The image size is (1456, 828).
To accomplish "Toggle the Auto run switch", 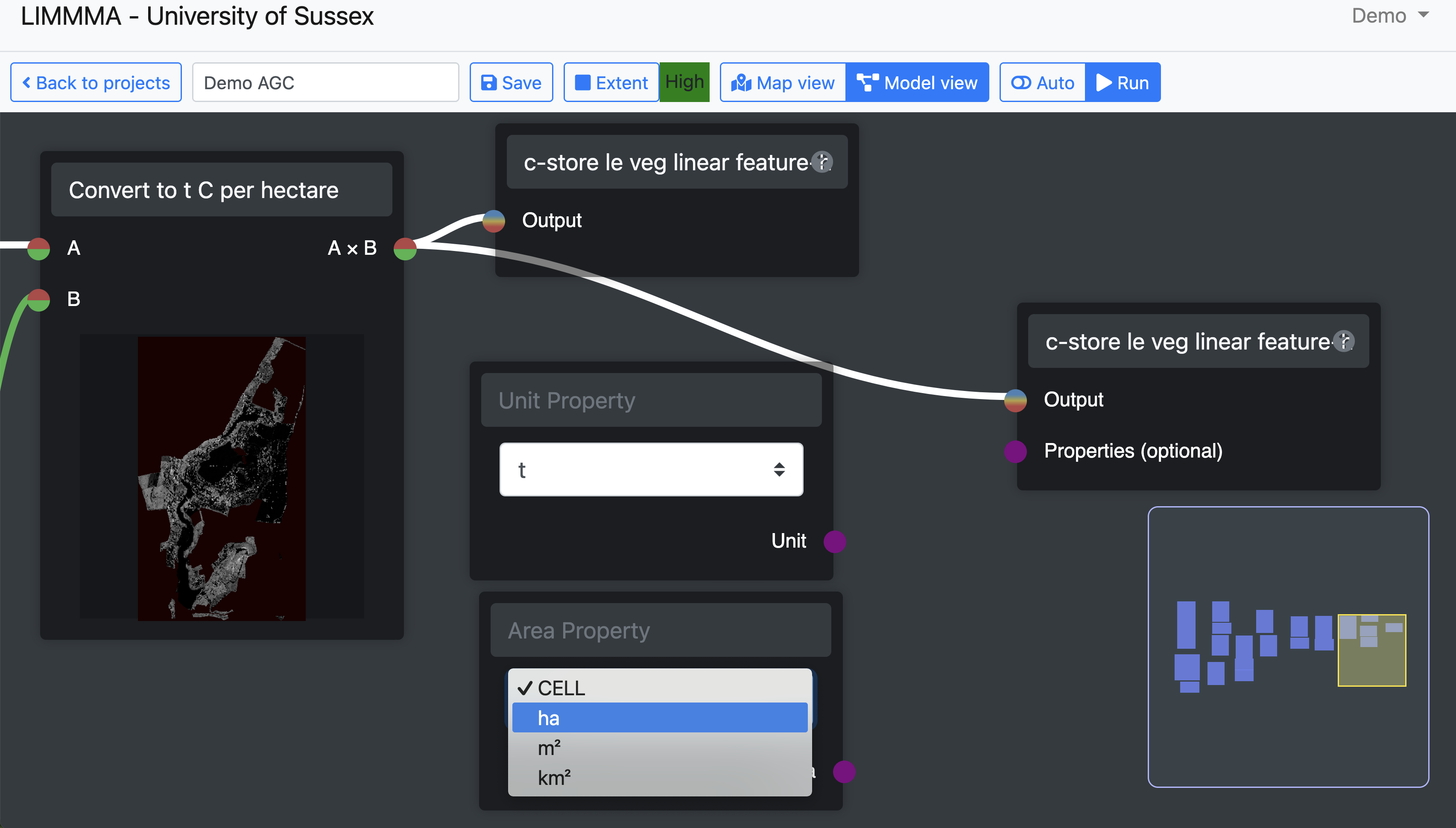I will (x=1043, y=82).
